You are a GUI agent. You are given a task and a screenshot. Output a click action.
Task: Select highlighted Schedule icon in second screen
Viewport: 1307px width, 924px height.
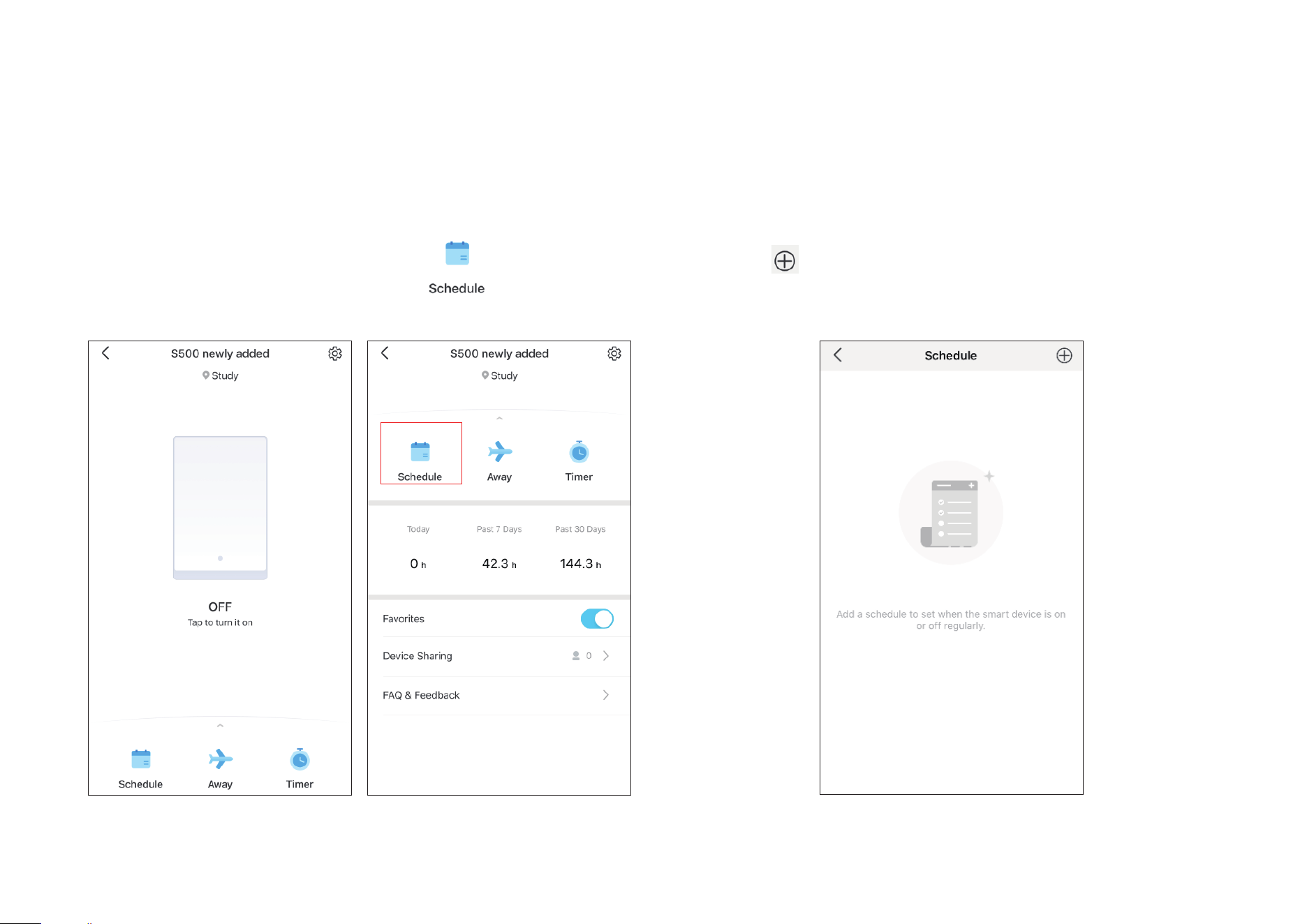[420, 452]
